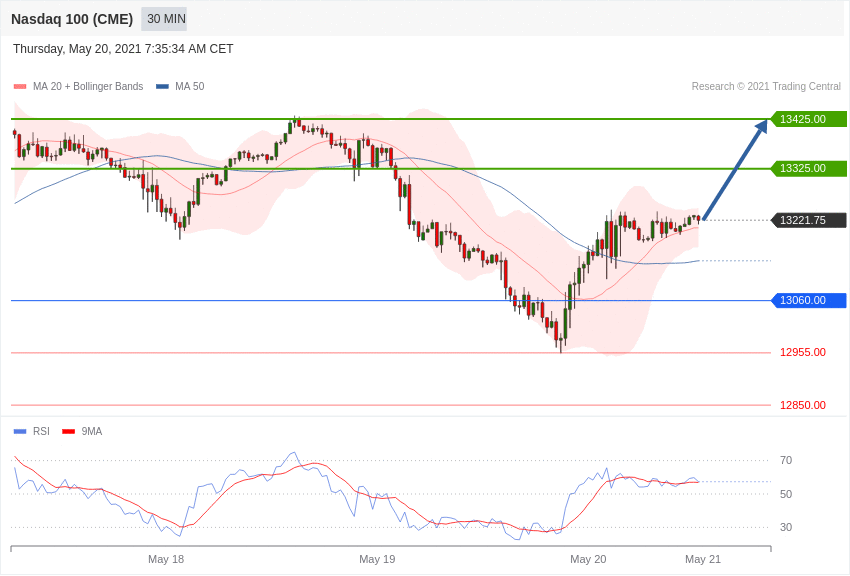This screenshot has width=850, height=576.
Task: Click the May 20 date axis label
Action: click(x=588, y=559)
